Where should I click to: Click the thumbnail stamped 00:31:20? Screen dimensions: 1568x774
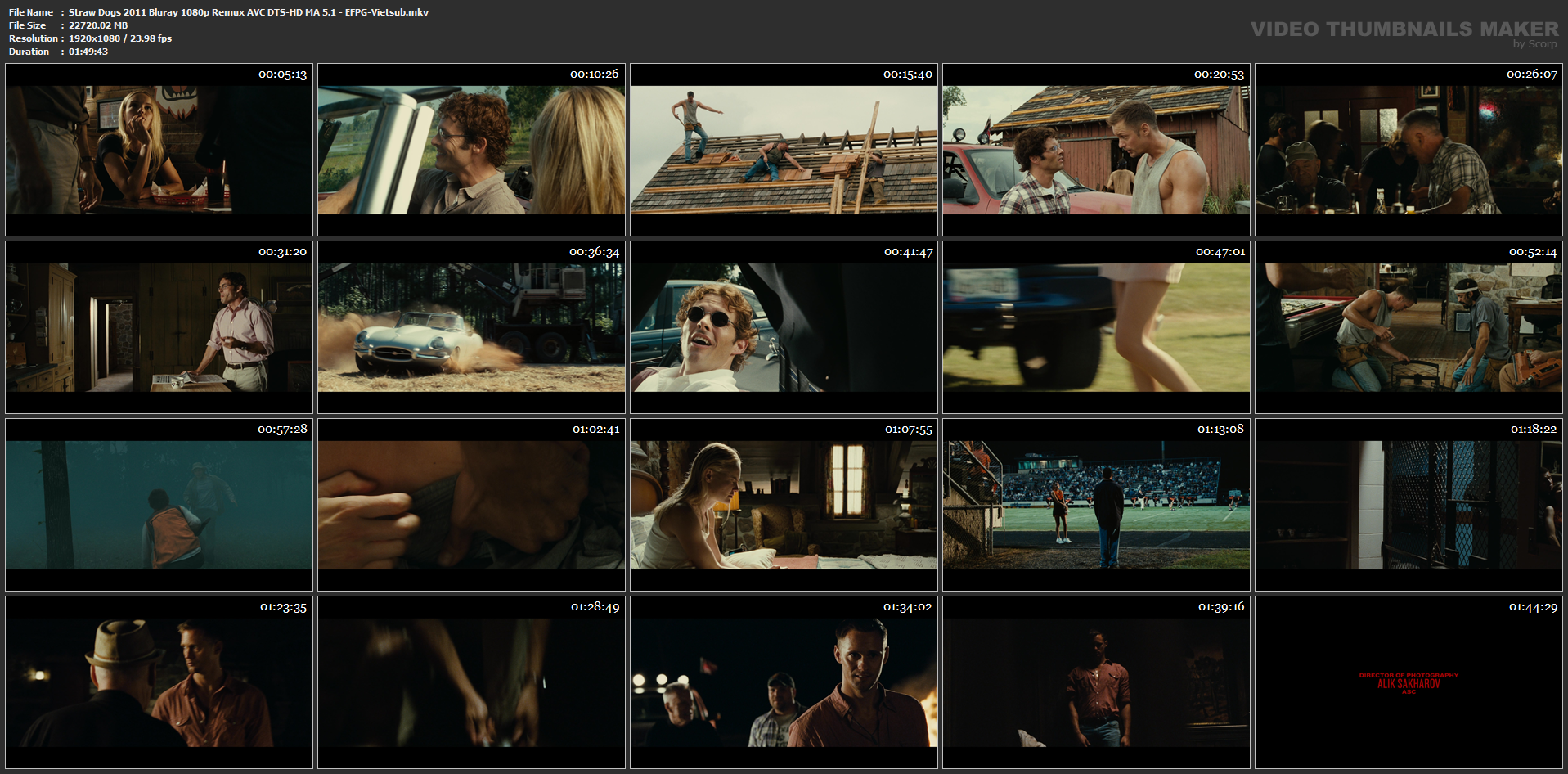pos(159,327)
